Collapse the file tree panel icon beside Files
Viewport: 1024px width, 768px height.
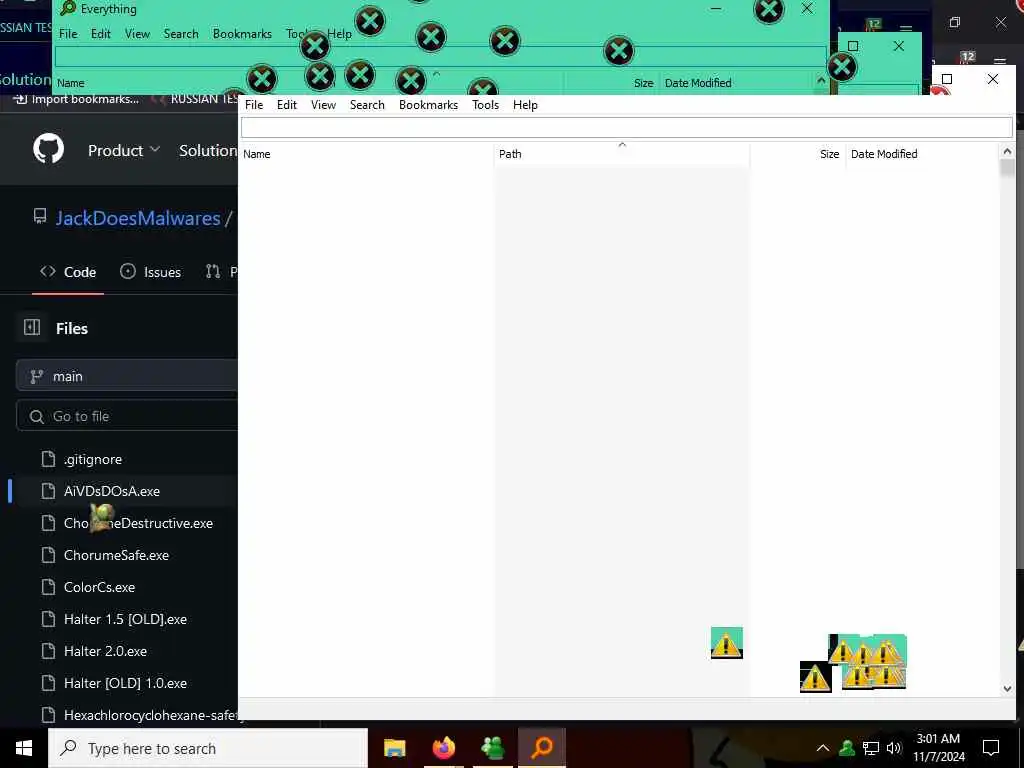point(32,327)
